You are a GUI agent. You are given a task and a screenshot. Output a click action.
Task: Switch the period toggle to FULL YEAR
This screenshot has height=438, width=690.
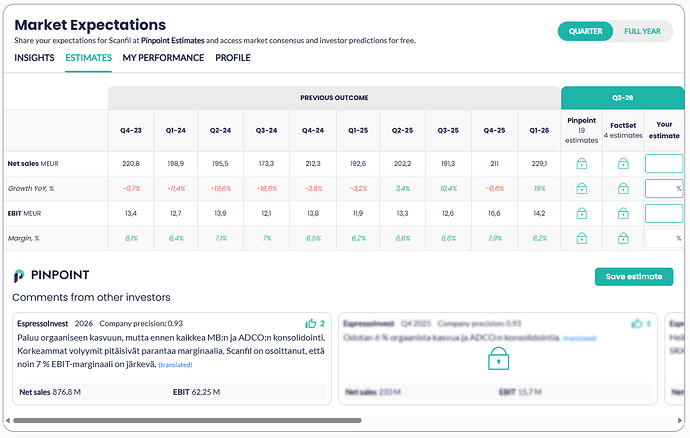642,31
